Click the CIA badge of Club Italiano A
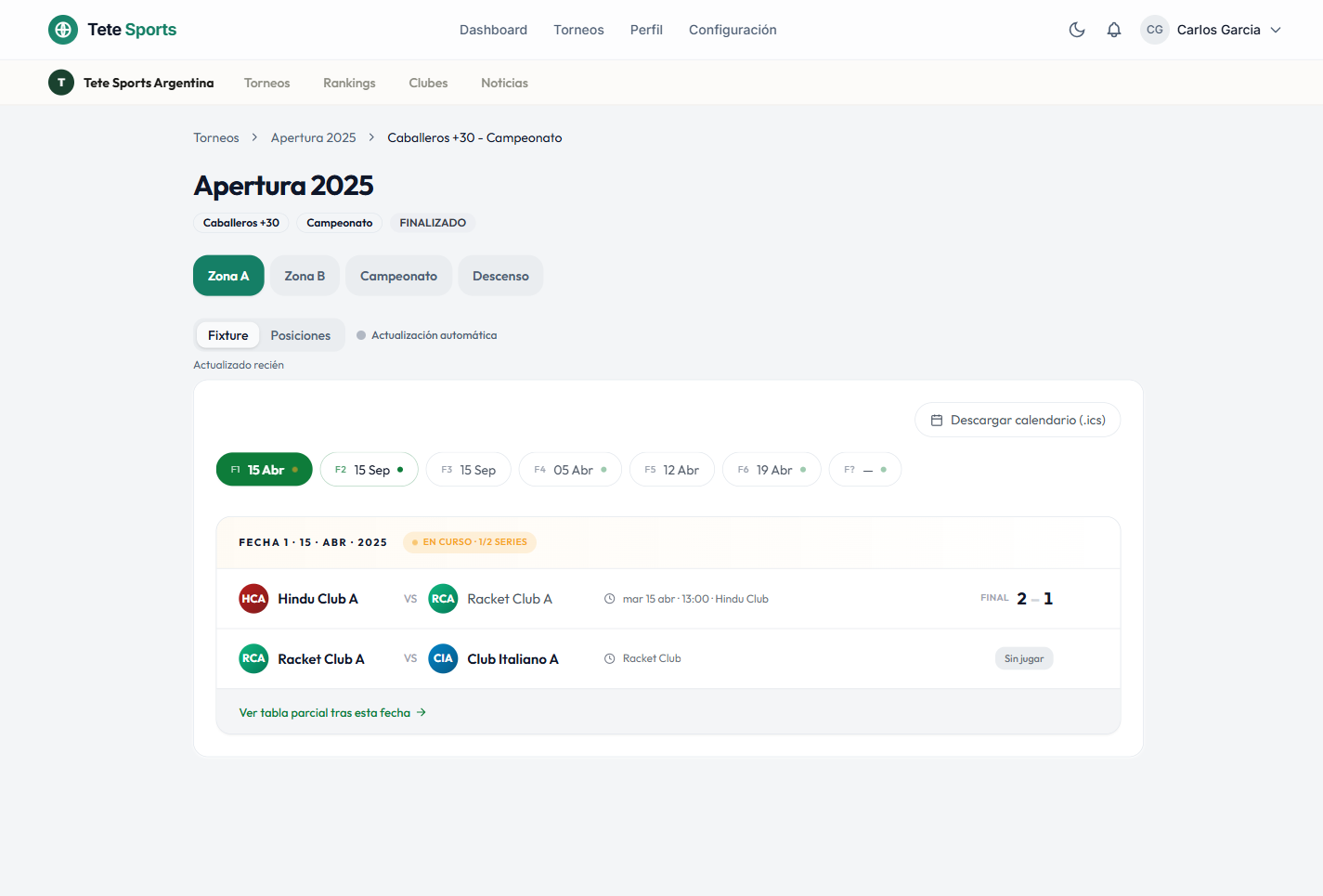The image size is (1323, 896). pyautogui.click(x=443, y=658)
